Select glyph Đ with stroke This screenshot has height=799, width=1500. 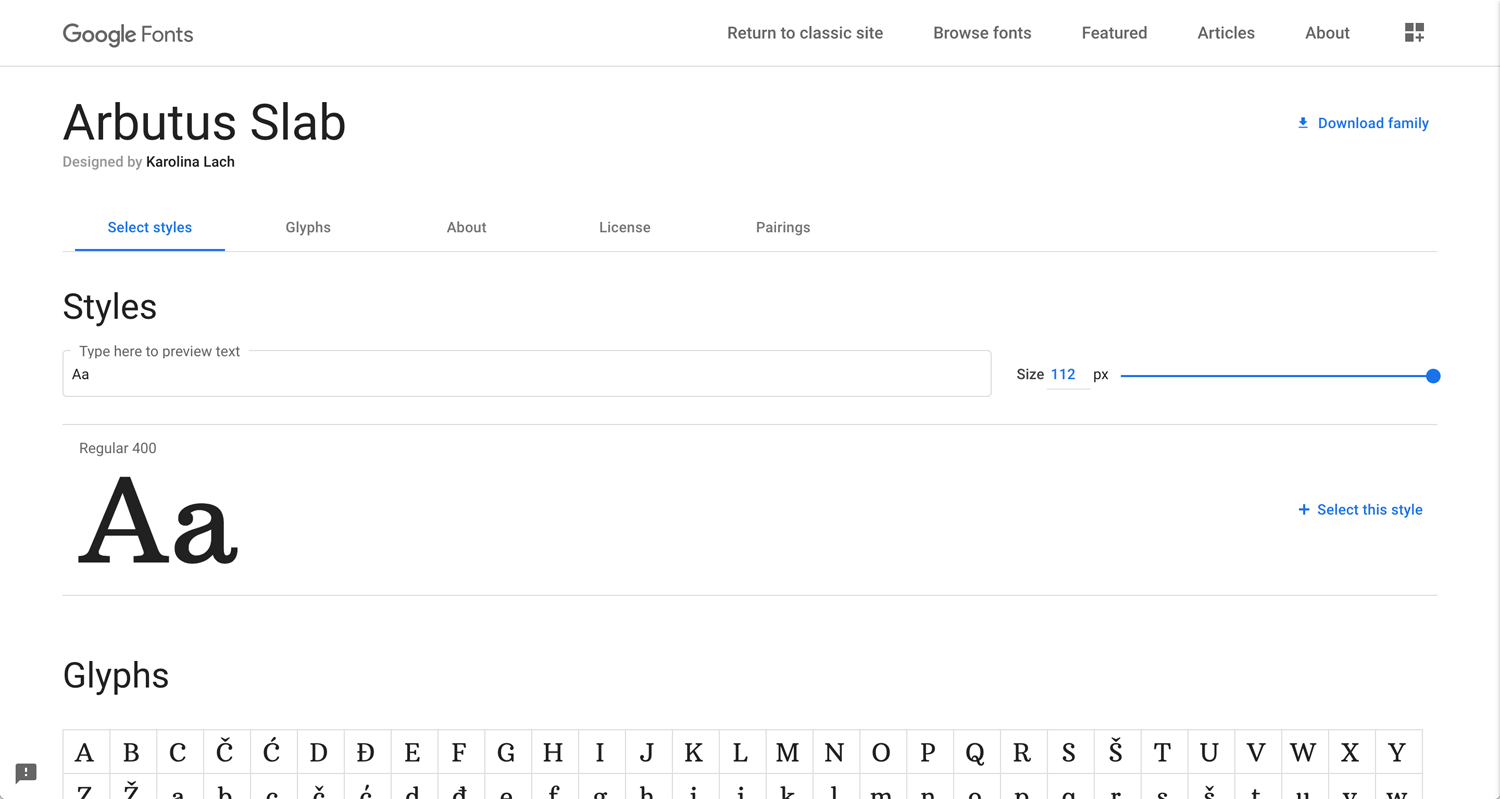click(367, 752)
